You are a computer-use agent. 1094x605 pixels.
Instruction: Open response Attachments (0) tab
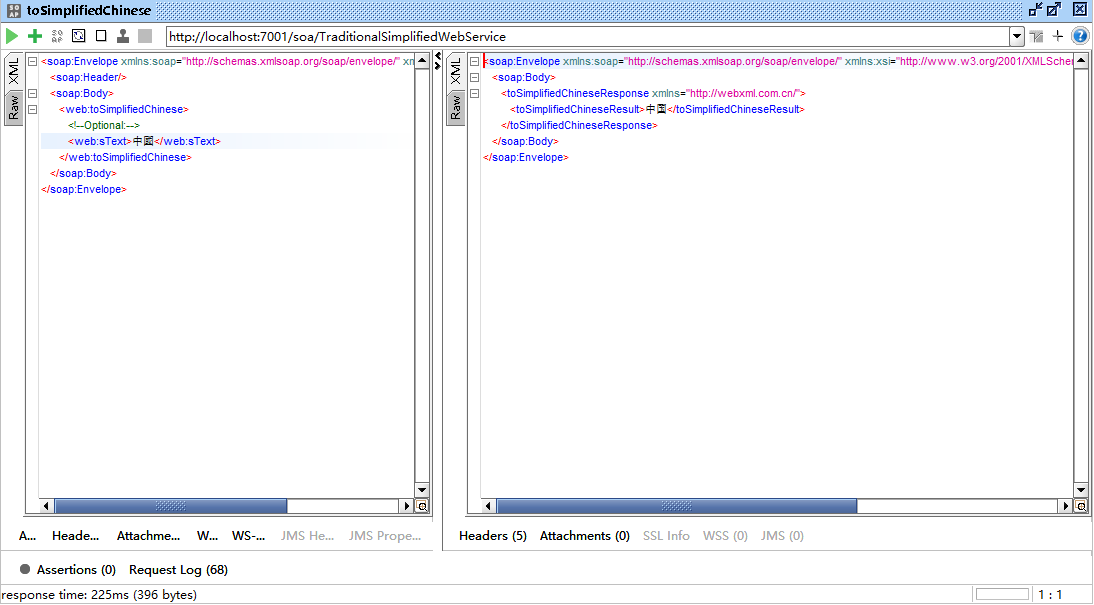[585, 536]
